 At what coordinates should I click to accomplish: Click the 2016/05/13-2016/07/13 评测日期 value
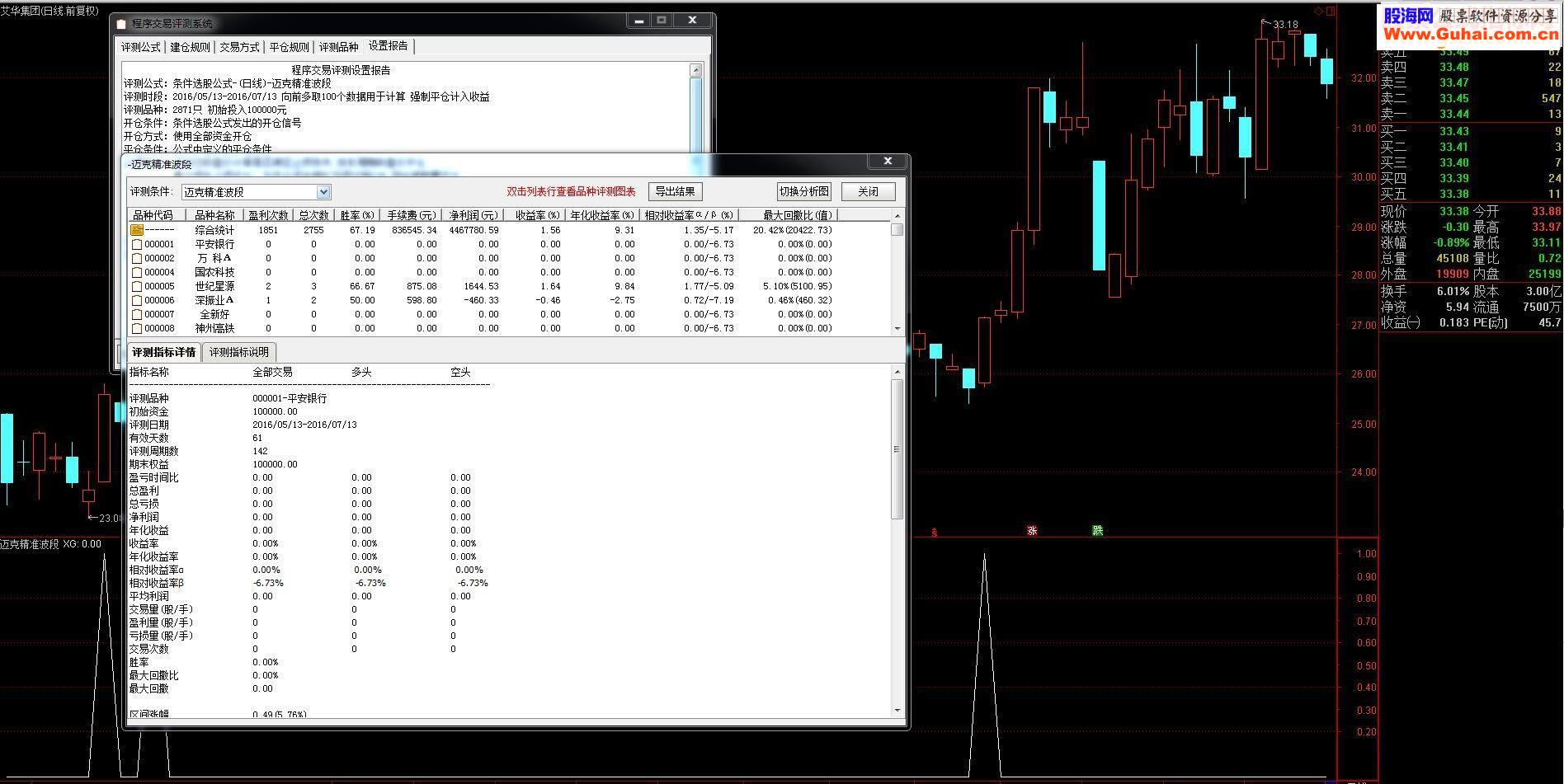pyautogui.click(x=304, y=425)
